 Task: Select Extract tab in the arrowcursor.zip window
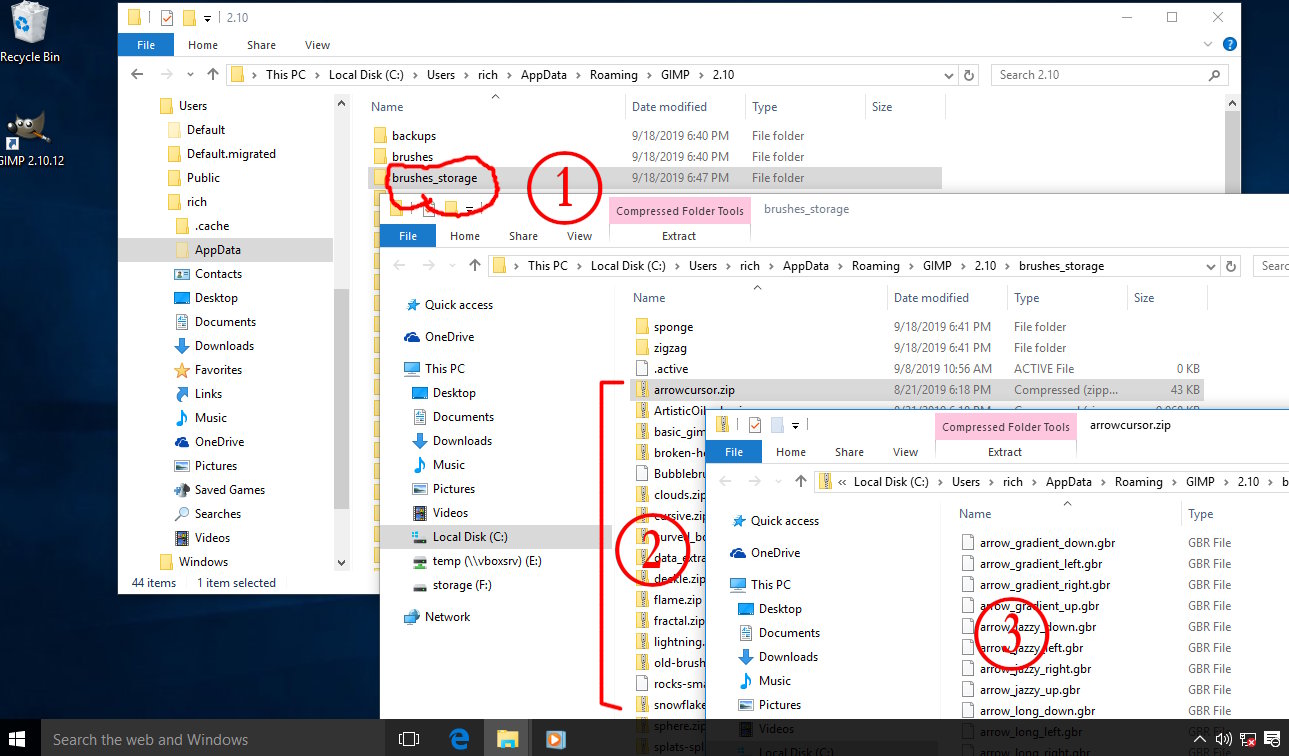[1005, 452]
